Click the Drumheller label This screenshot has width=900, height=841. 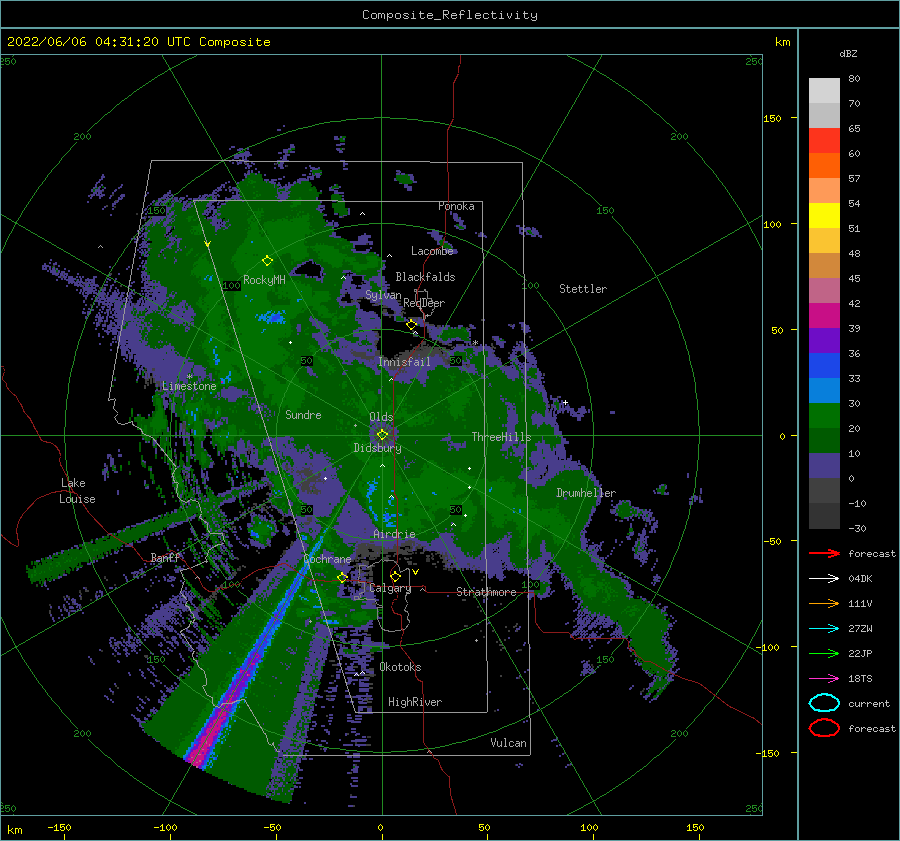point(586,493)
